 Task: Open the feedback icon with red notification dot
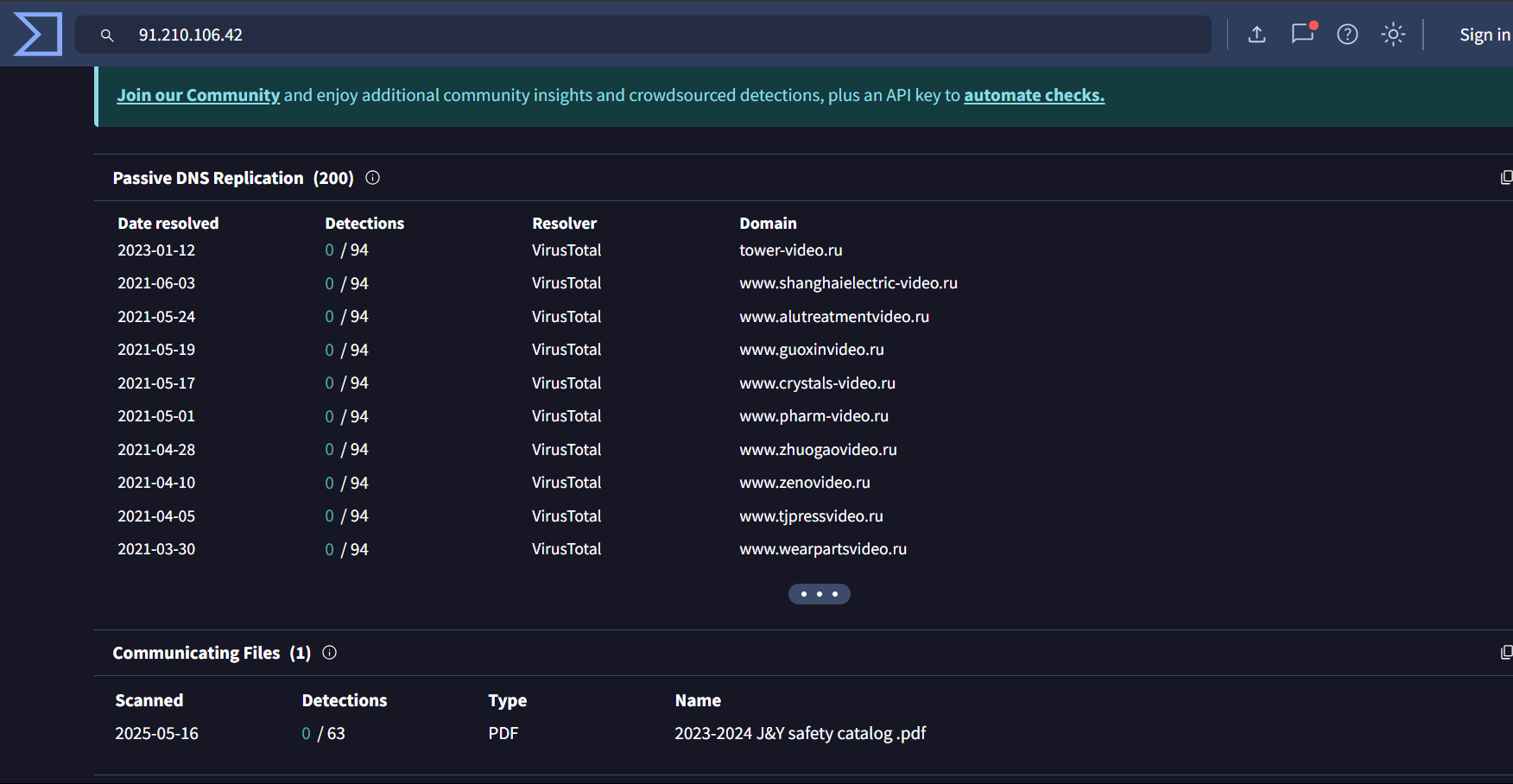pos(1302,35)
